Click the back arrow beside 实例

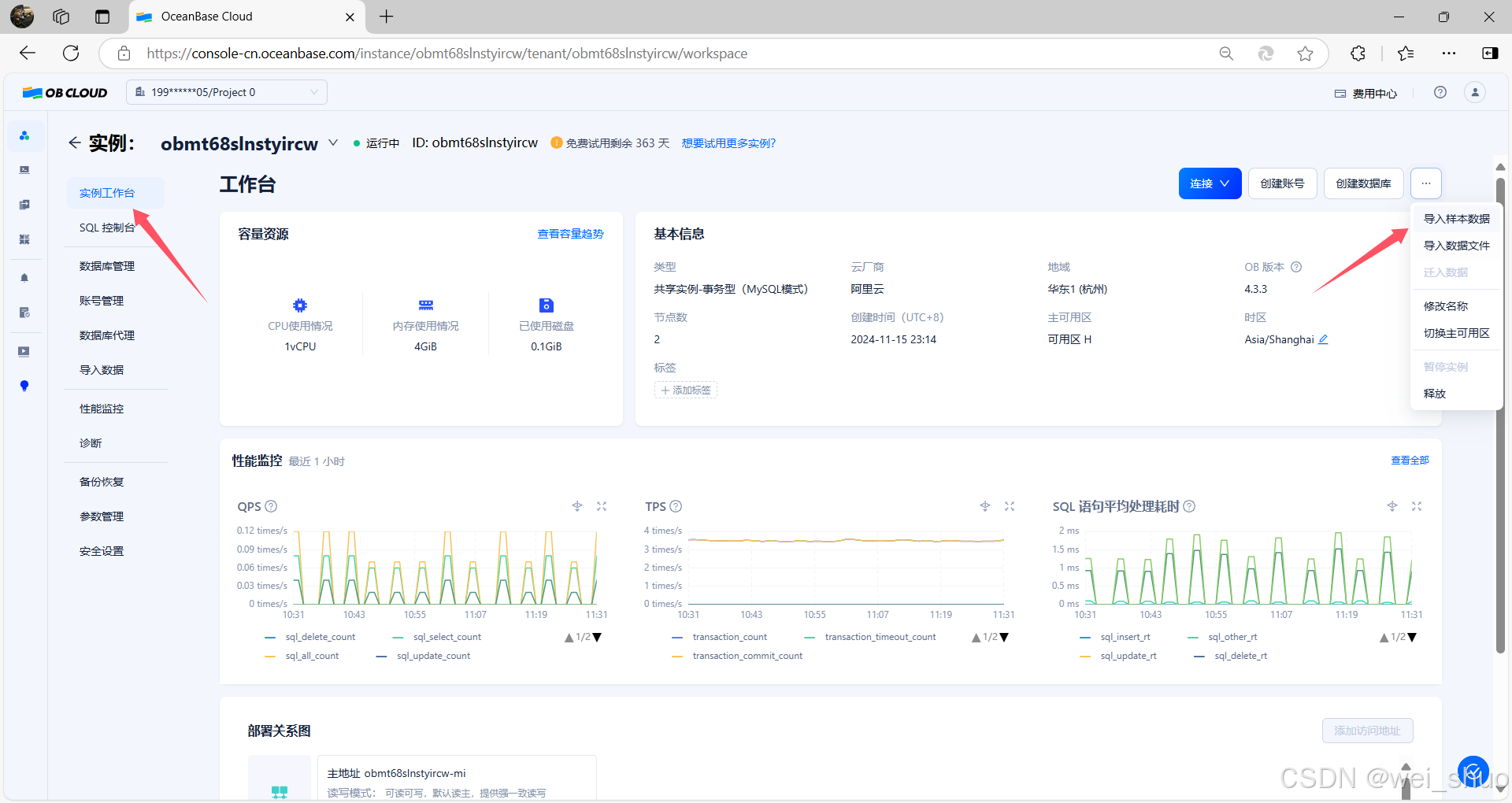pos(74,142)
